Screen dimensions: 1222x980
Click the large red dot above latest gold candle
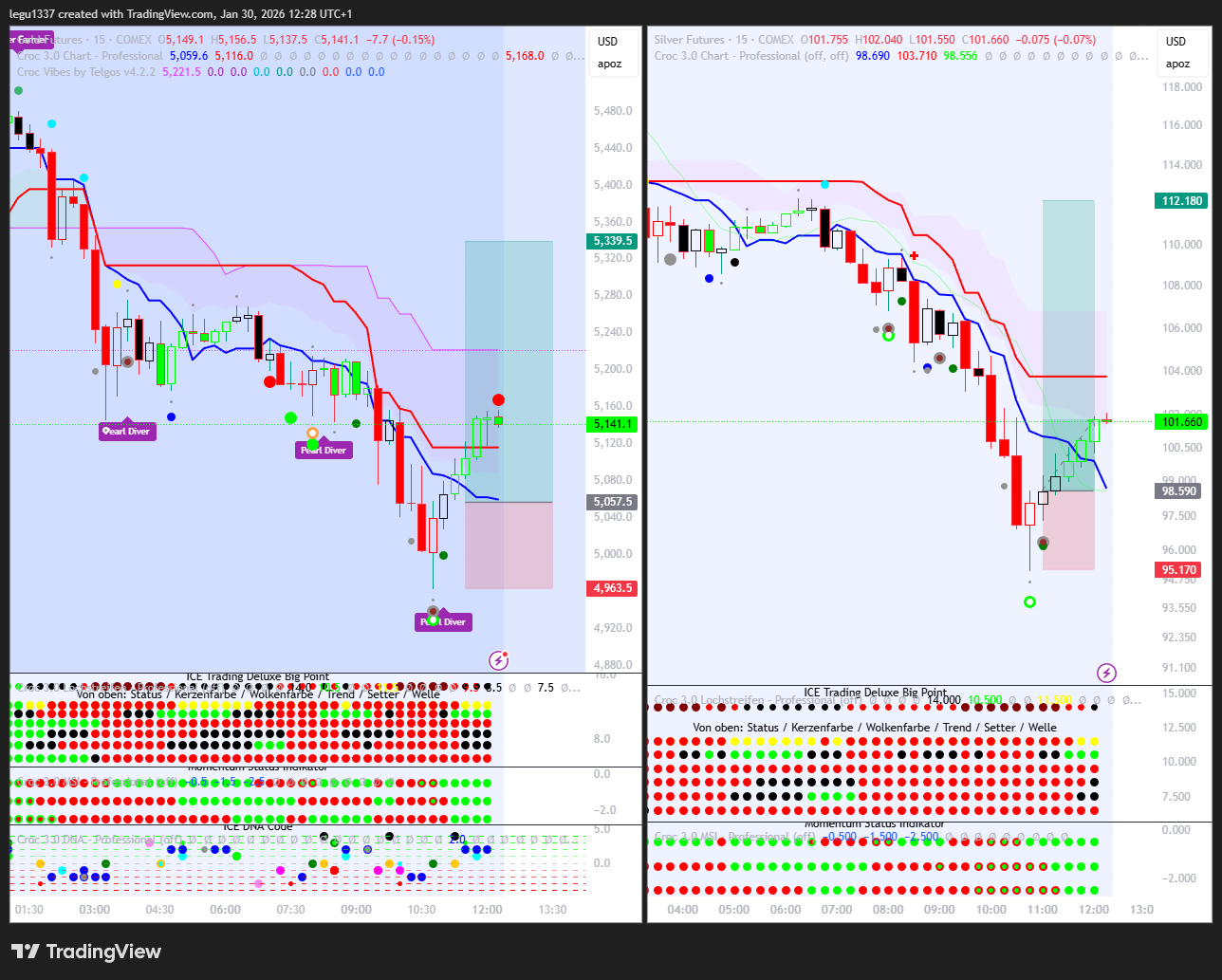498,400
